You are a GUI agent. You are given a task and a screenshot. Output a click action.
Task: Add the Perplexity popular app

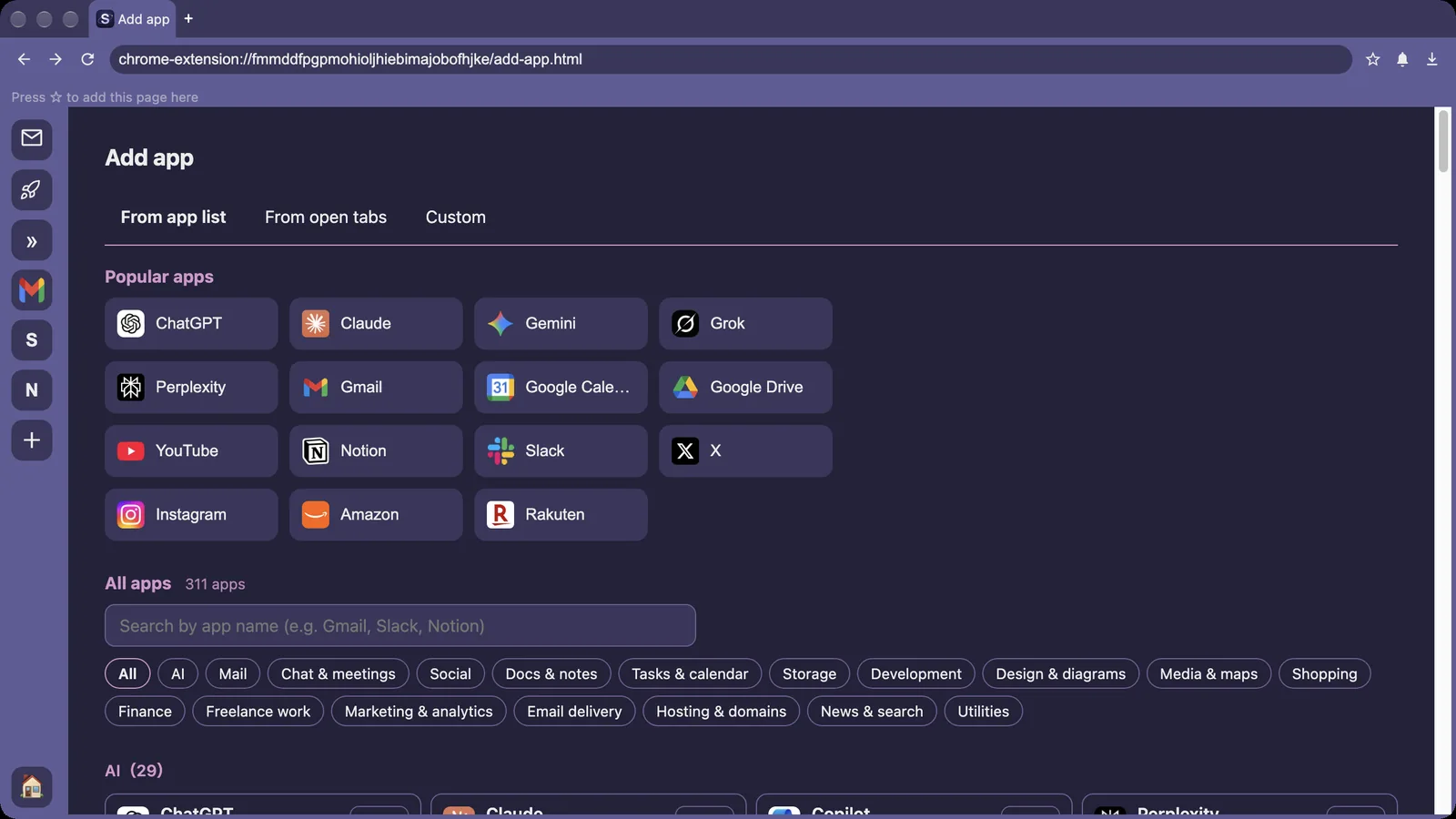pyautogui.click(x=191, y=388)
